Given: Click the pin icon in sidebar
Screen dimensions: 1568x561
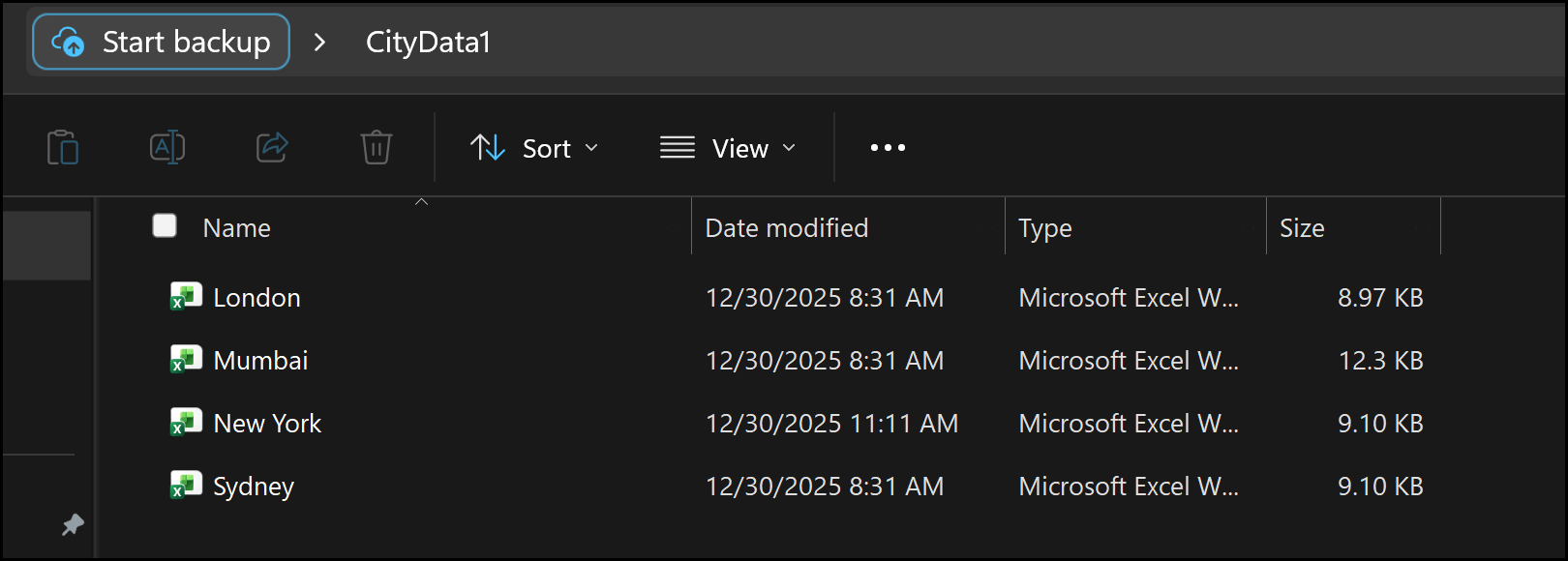Looking at the screenshot, I should coord(73,525).
